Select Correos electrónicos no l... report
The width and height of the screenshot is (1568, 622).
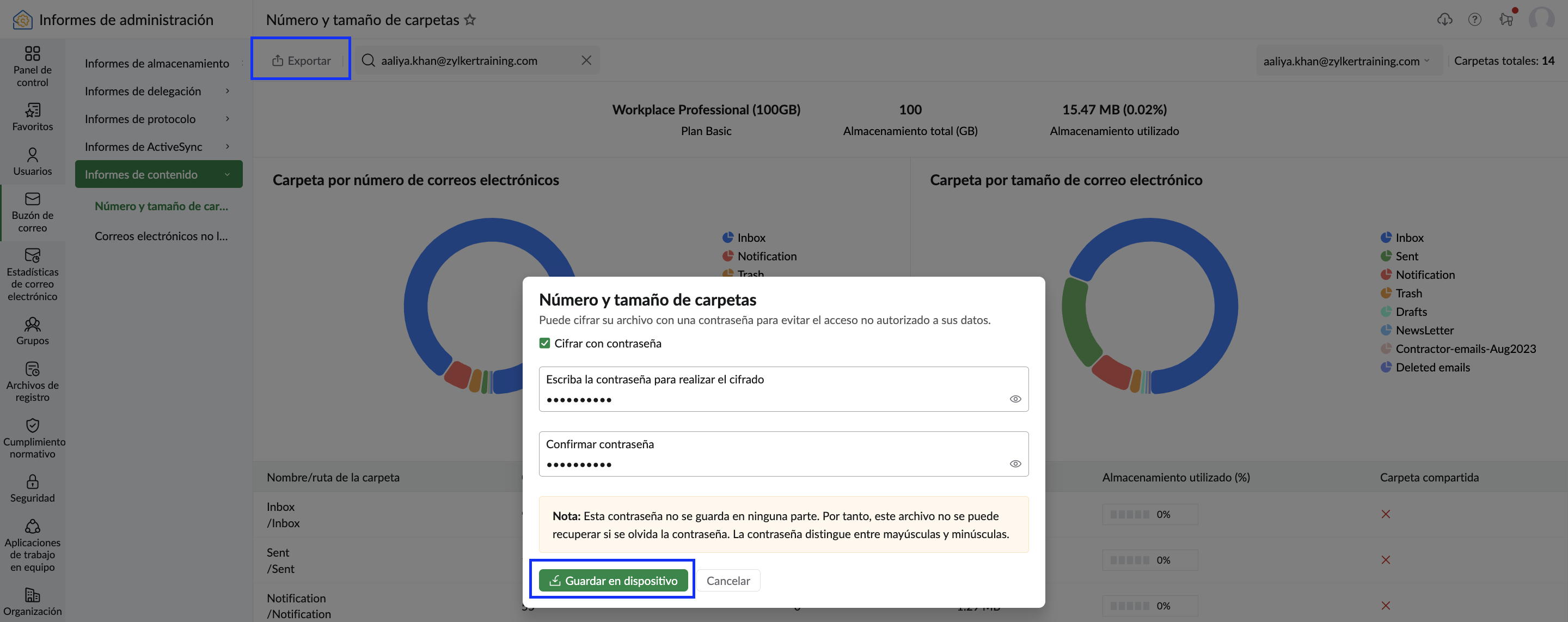[161, 236]
